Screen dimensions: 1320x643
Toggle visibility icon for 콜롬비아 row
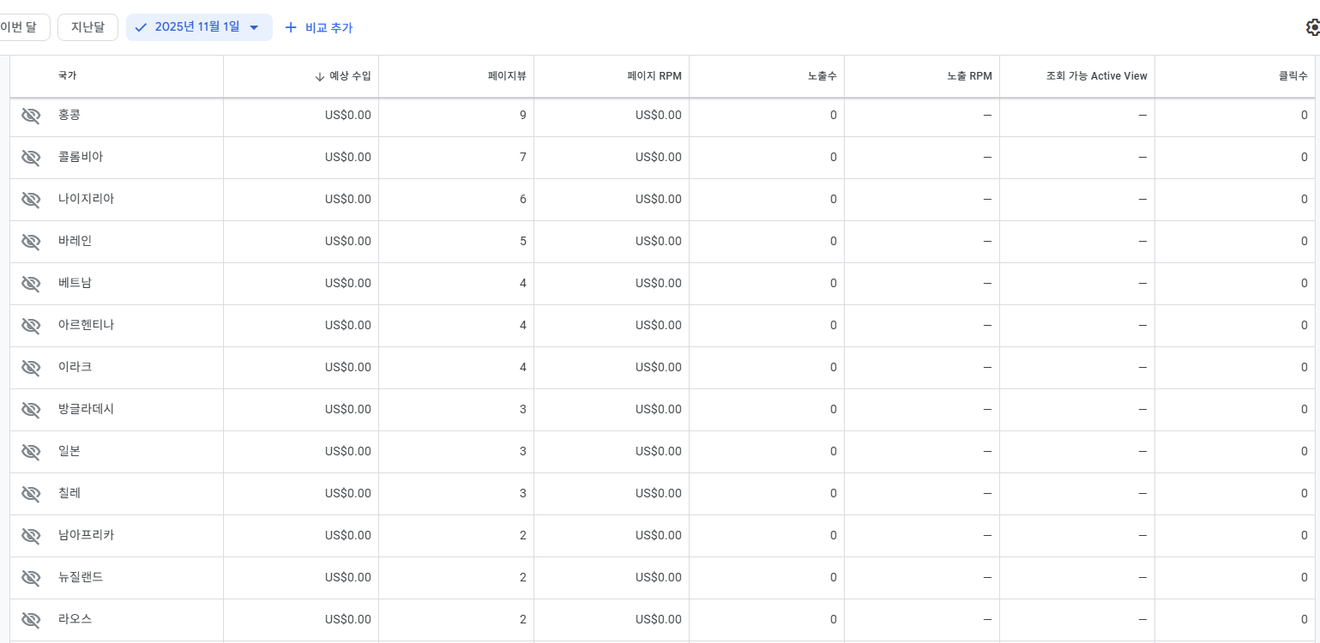(x=31, y=157)
